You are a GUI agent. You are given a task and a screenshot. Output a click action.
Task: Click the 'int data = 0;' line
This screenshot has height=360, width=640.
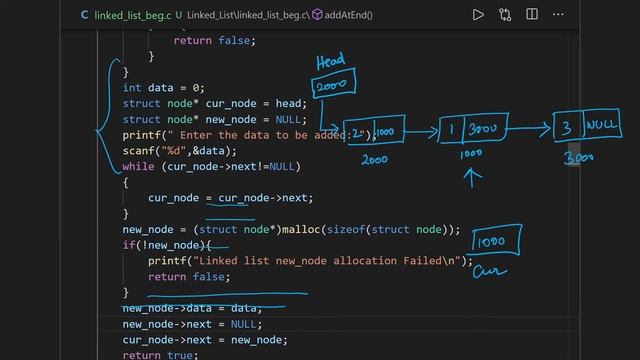click(163, 88)
